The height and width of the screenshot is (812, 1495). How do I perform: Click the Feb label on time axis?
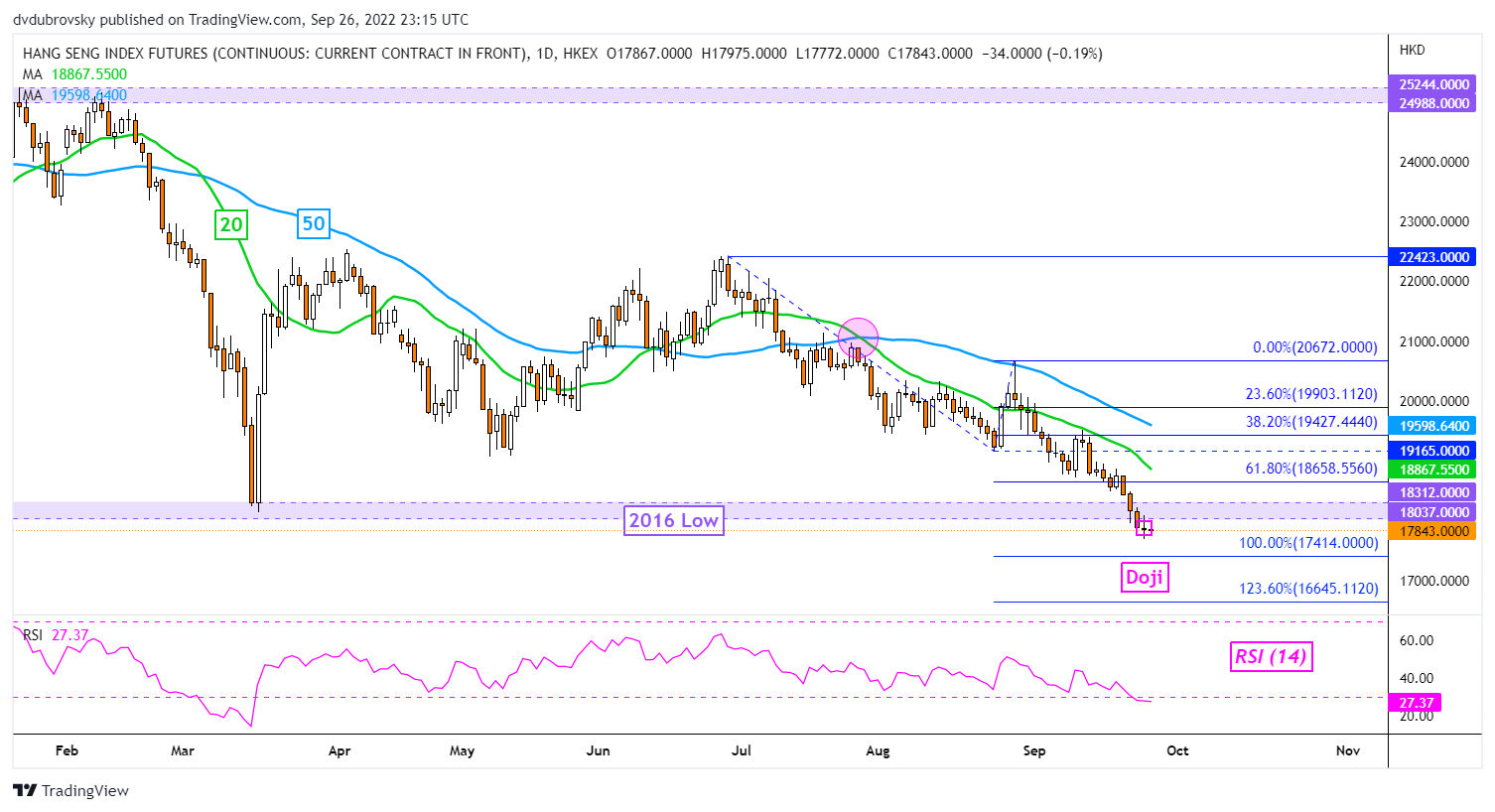click(67, 750)
